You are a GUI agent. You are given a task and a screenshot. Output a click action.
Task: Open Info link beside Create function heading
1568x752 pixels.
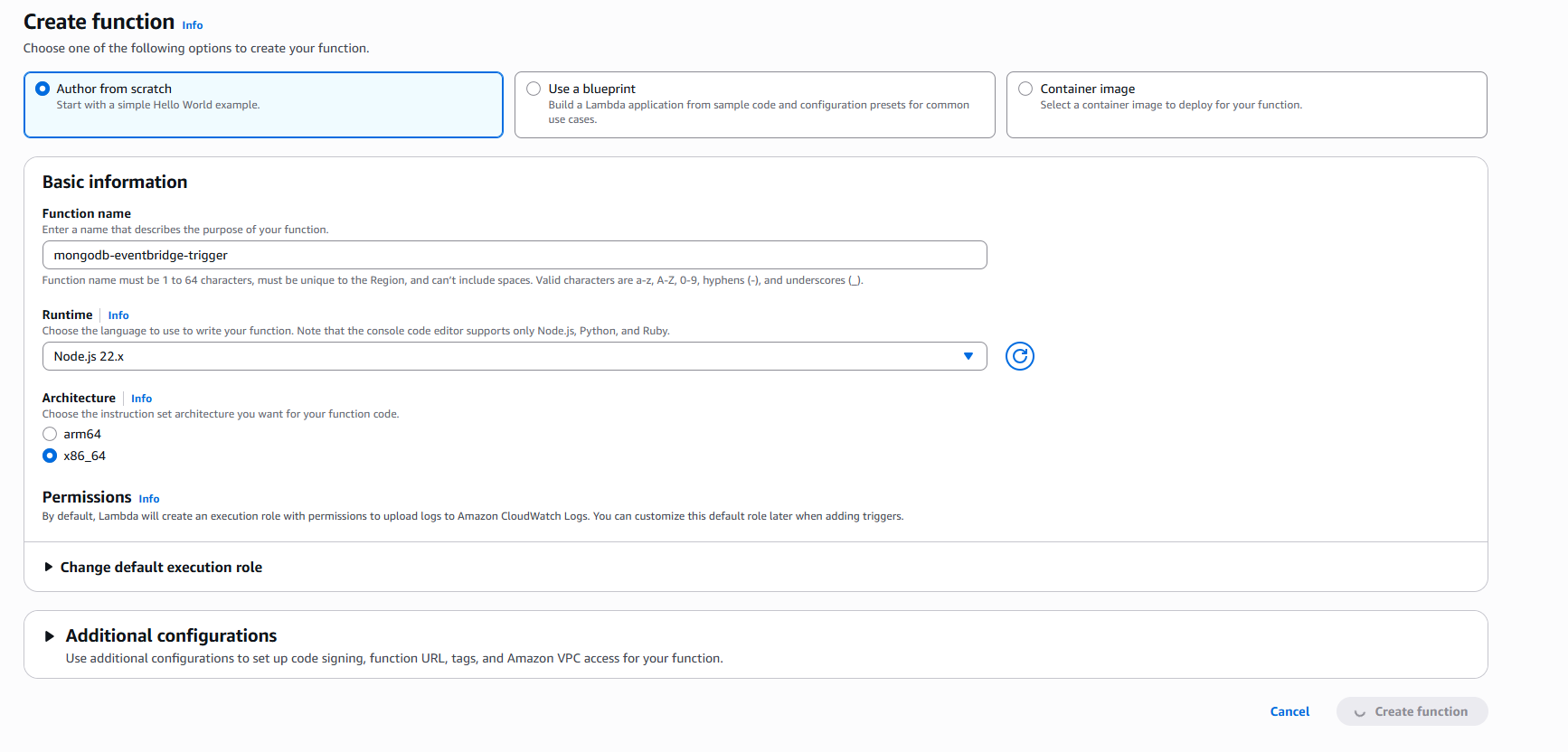pyautogui.click(x=193, y=25)
